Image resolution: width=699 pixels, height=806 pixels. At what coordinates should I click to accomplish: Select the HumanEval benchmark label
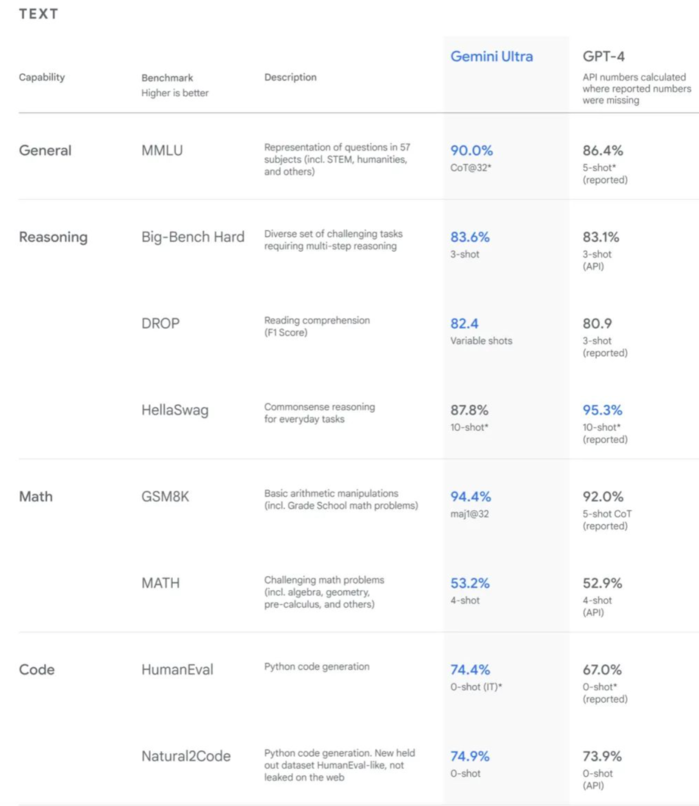(x=178, y=670)
